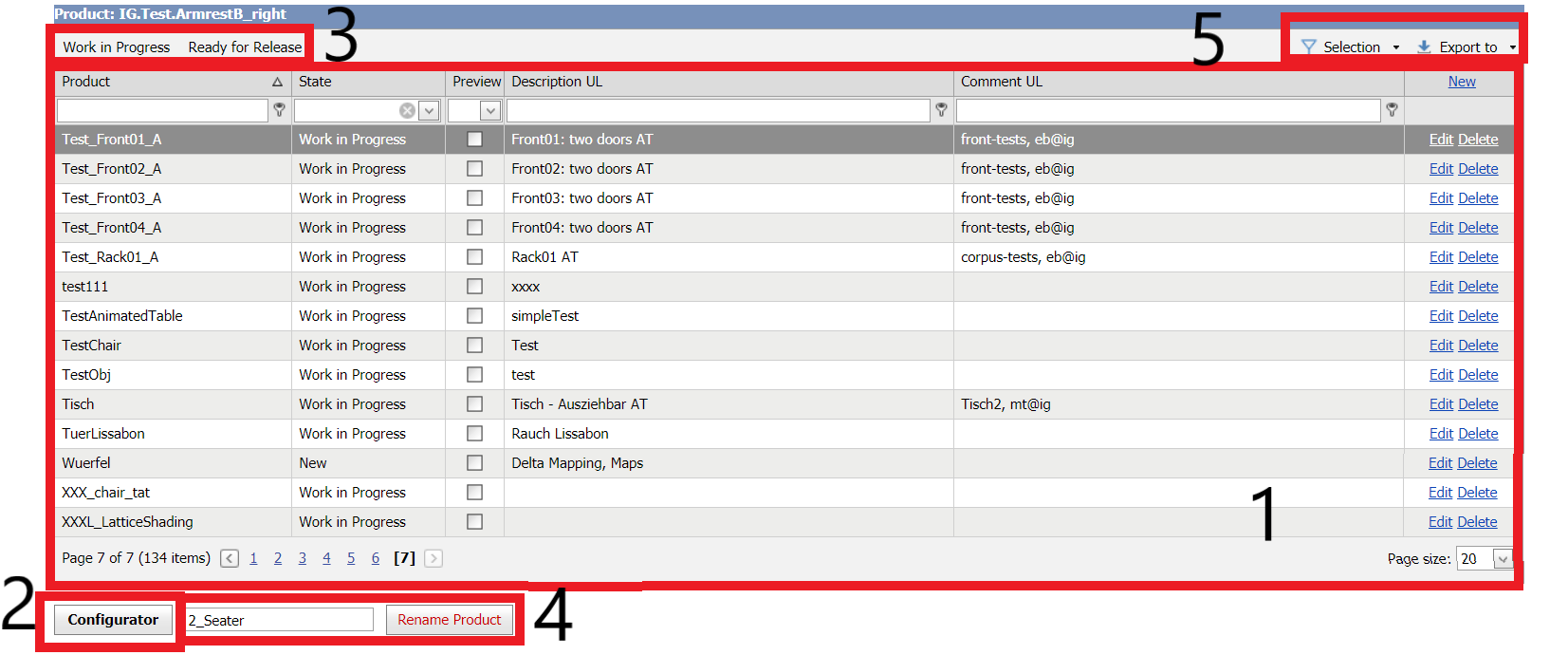Expand the Page size dropdown
This screenshot has width=1568, height=655.
(x=1502, y=559)
